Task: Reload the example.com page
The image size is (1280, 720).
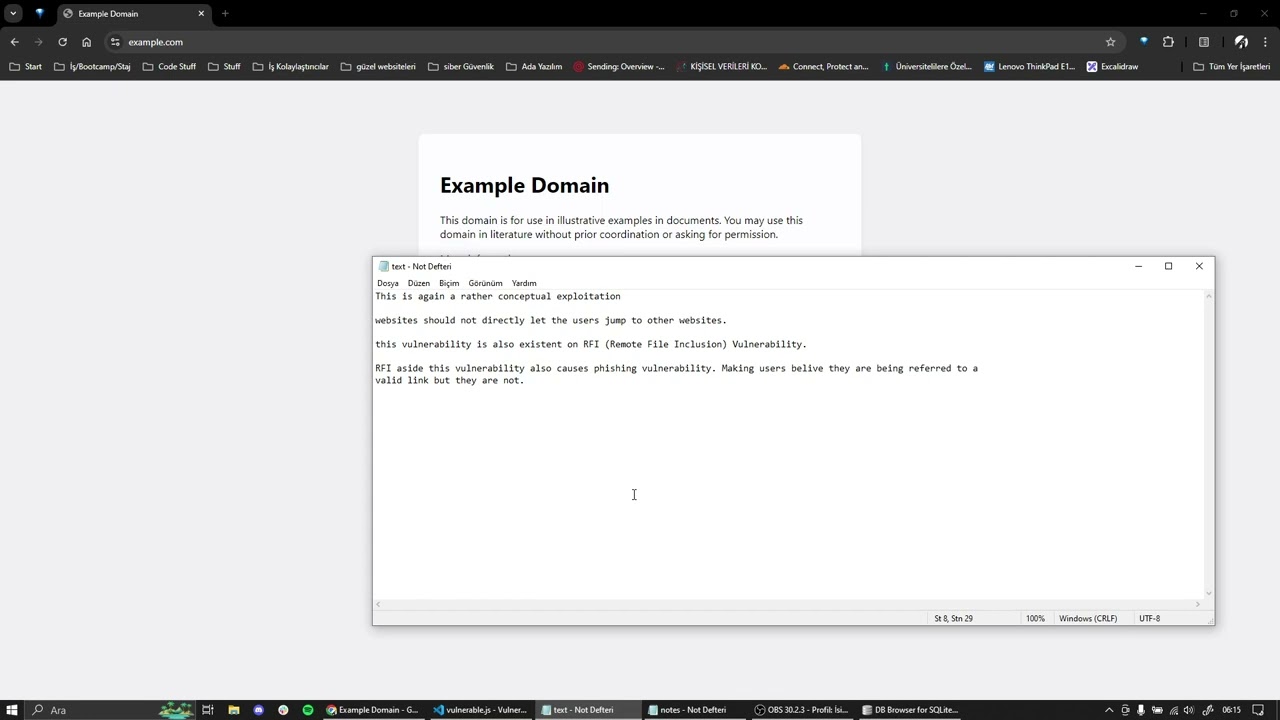Action: point(62,42)
